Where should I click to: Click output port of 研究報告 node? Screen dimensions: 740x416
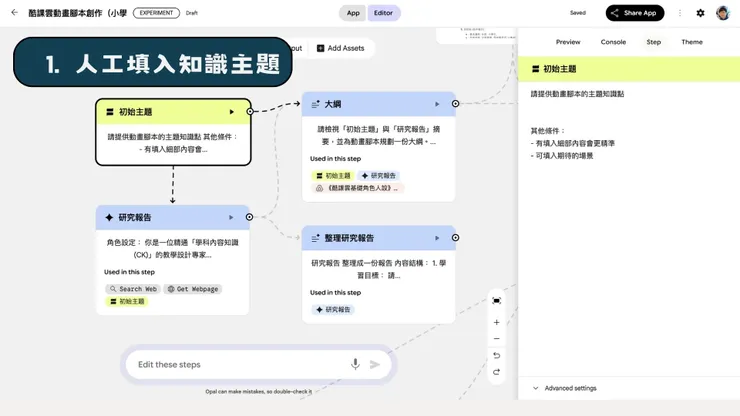249,217
